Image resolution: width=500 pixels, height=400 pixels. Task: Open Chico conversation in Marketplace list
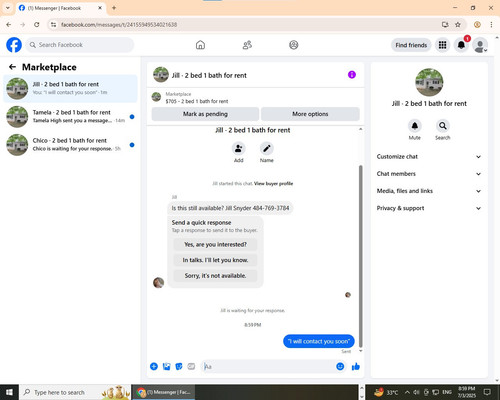point(70,145)
